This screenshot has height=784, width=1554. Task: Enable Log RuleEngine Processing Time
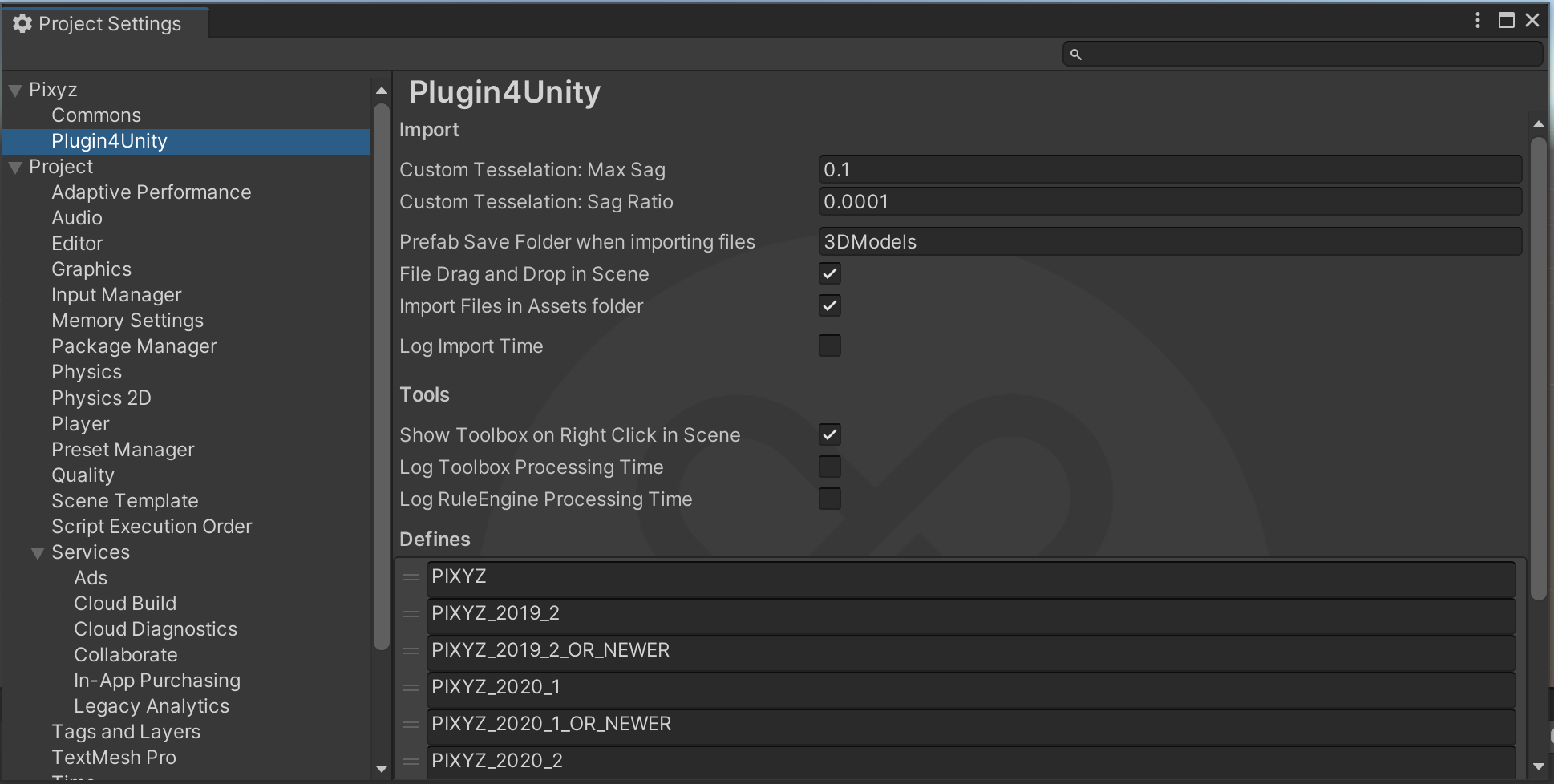[830, 499]
